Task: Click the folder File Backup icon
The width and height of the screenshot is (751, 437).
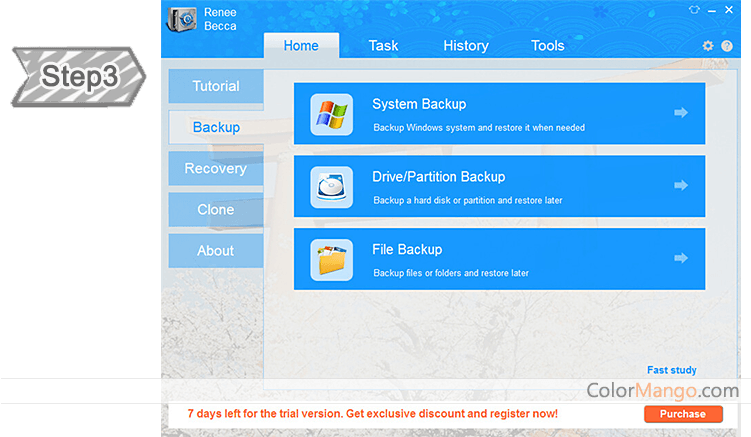Action: pyautogui.click(x=331, y=260)
